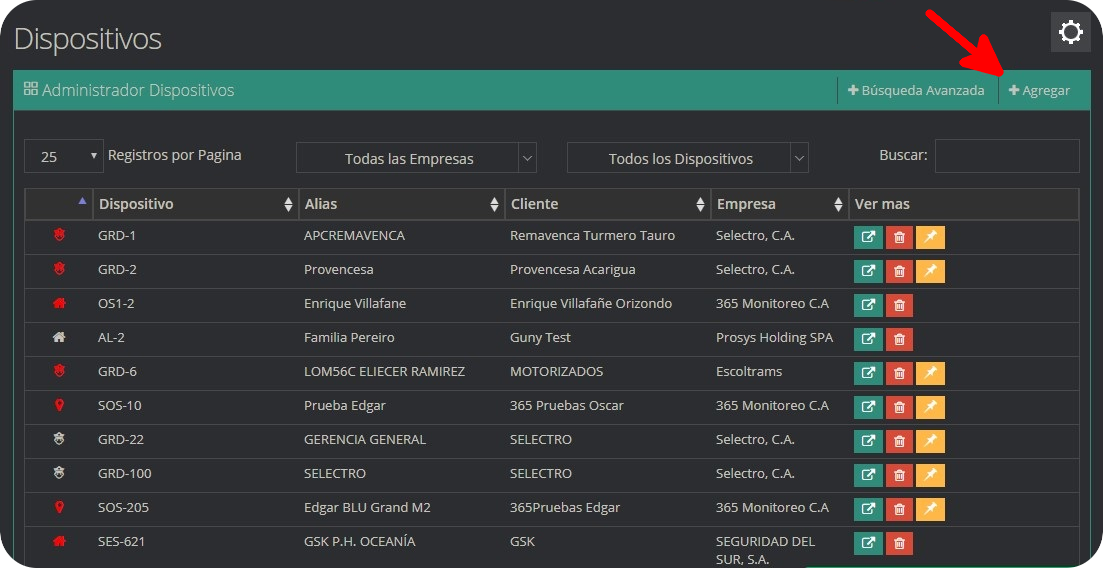The height and width of the screenshot is (568, 1103).
Task: Sort table by Empresa column
Action: coord(779,204)
